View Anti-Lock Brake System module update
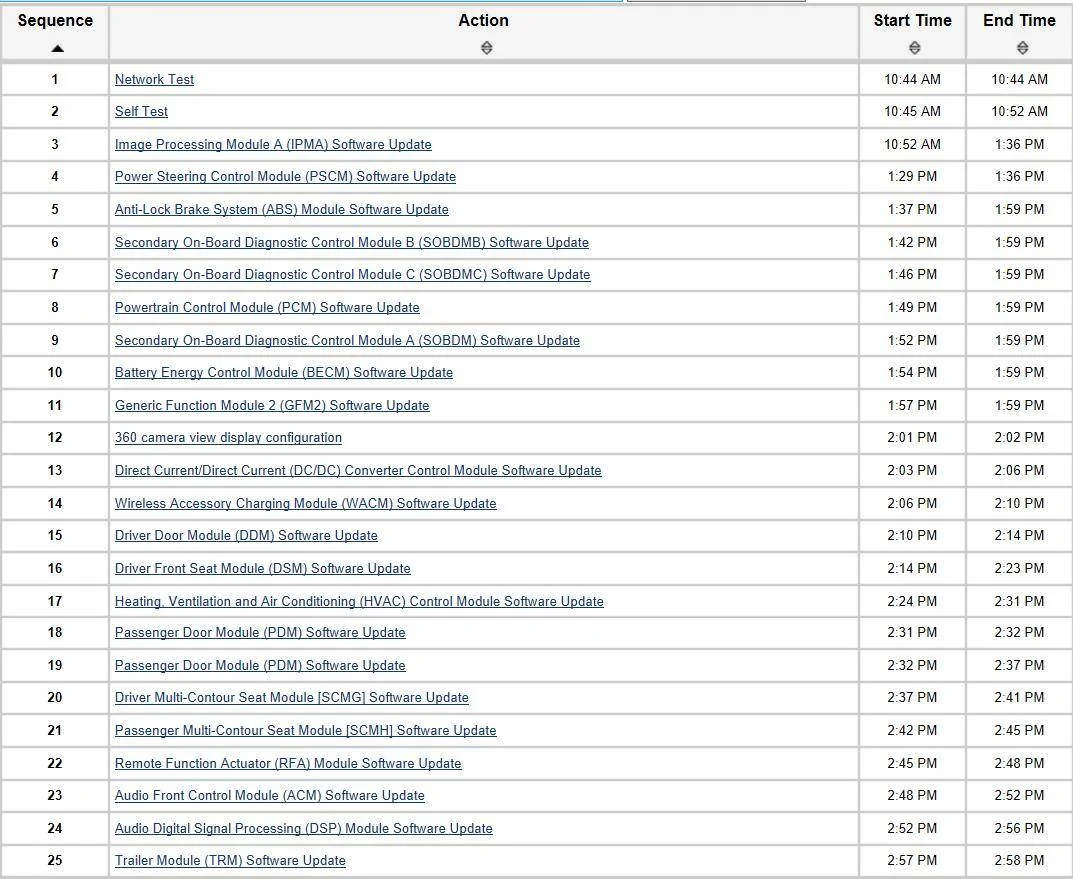 coord(281,210)
